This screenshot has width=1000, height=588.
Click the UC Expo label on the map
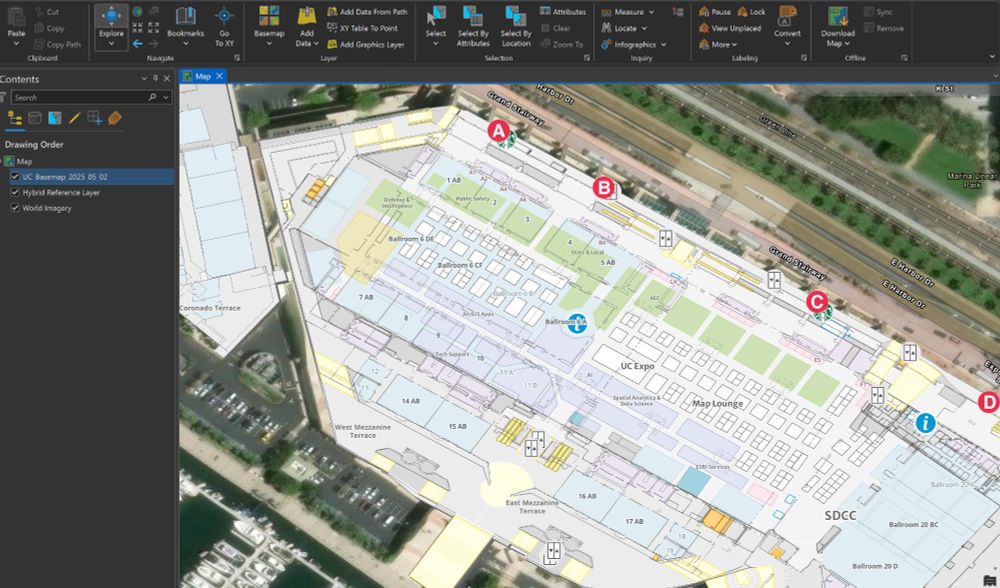[638, 366]
